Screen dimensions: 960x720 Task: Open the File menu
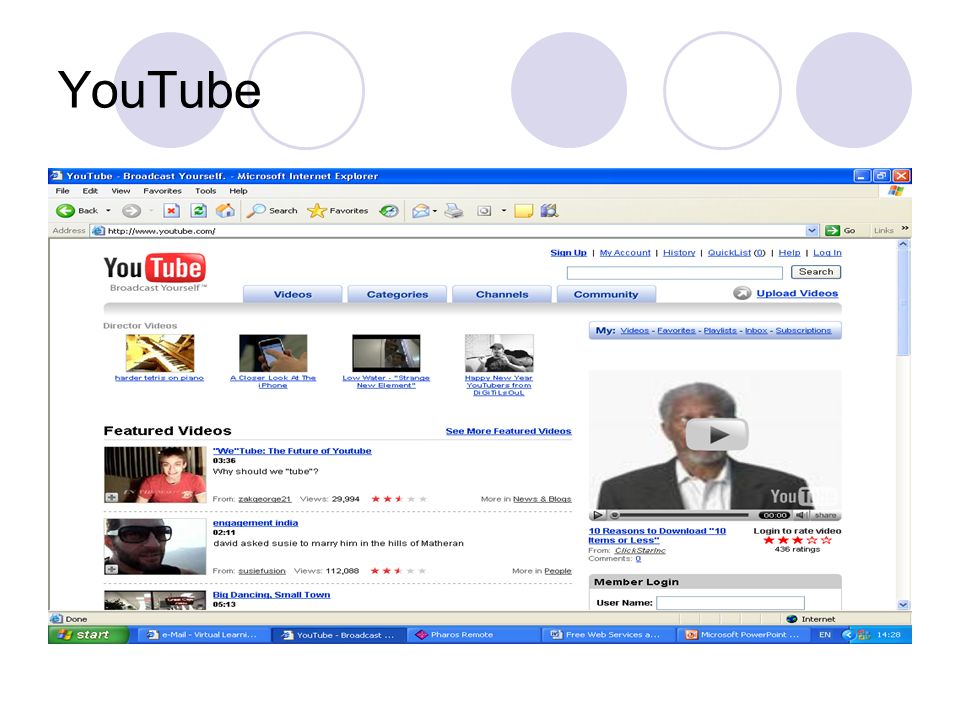tap(62, 191)
